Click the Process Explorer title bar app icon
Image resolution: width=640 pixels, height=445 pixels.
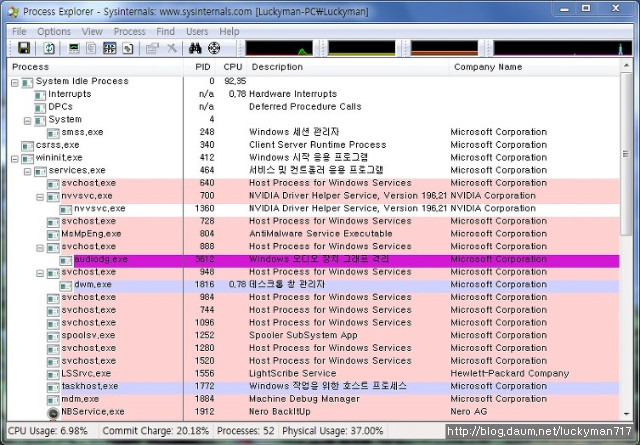point(13,11)
